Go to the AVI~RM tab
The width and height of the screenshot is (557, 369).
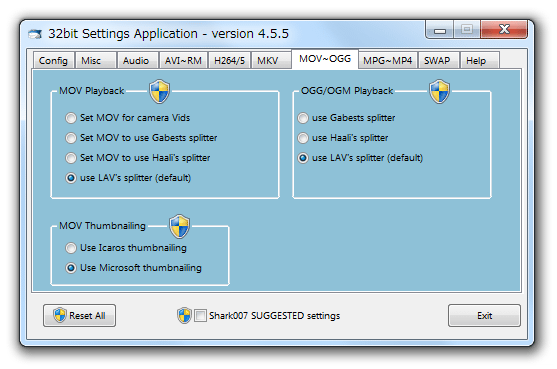[x=183, y=60]
